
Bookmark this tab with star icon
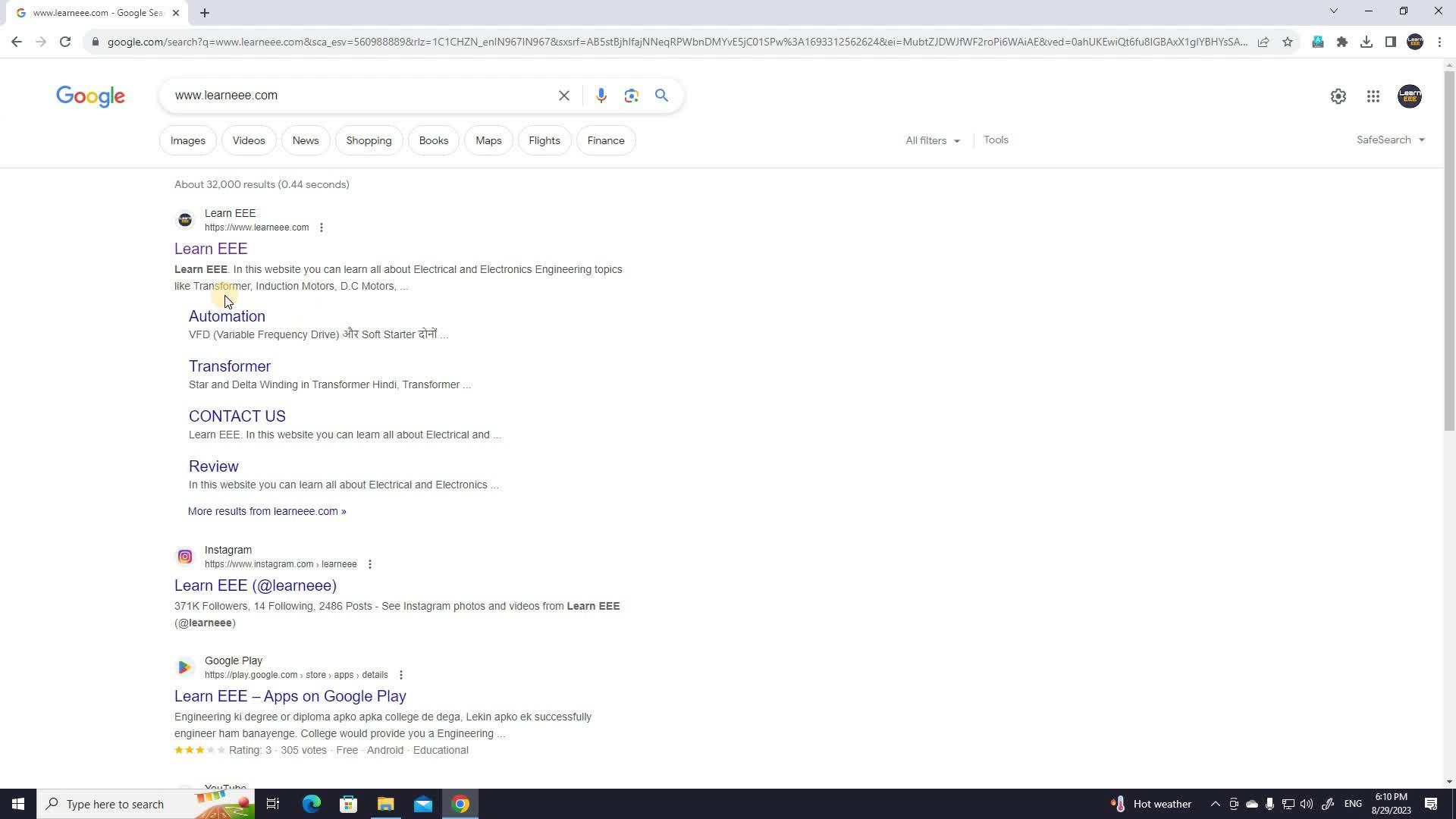click(1288, 42)
